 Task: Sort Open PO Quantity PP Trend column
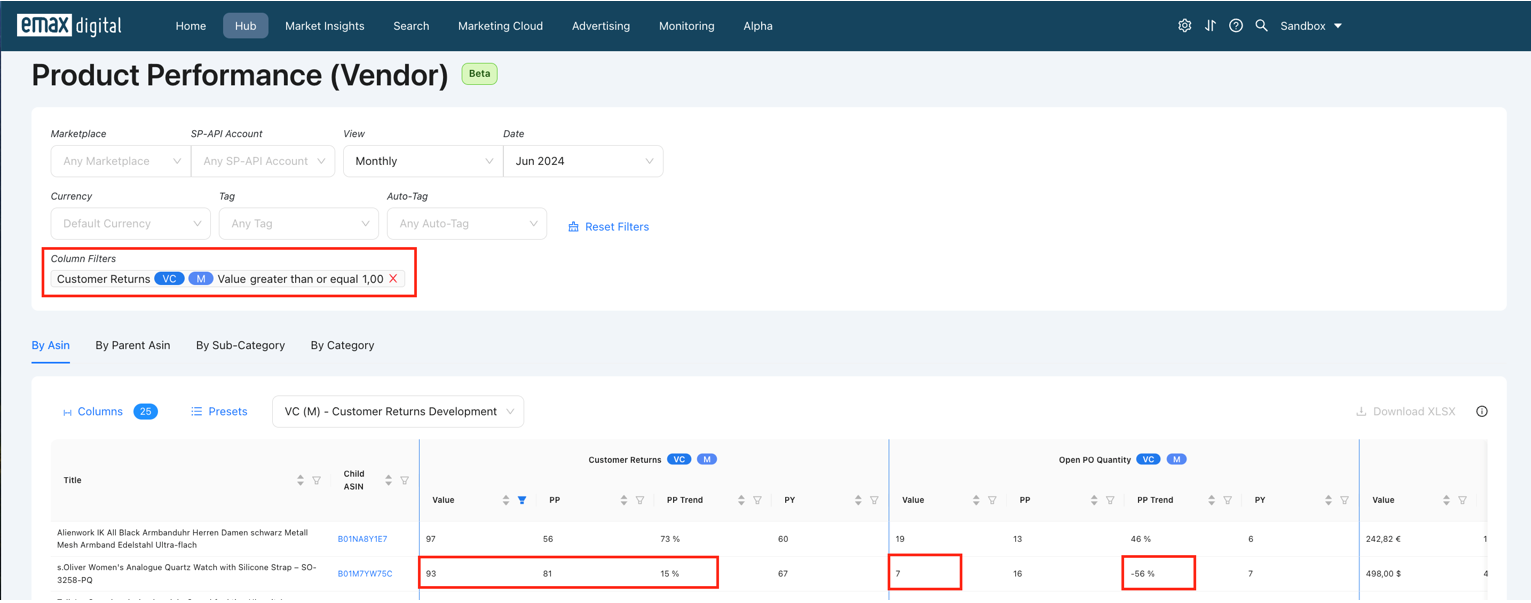click(x=1211, y=500)
